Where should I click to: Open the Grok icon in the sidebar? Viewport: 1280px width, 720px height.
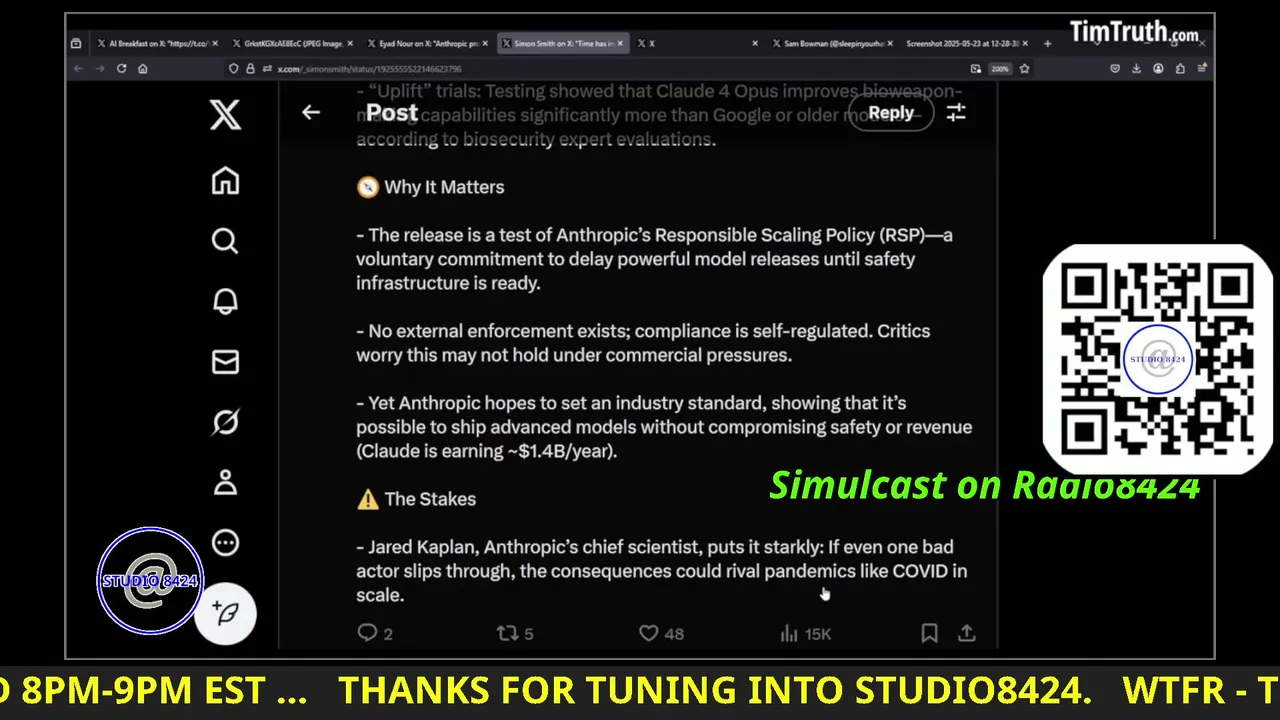point(225,422)
